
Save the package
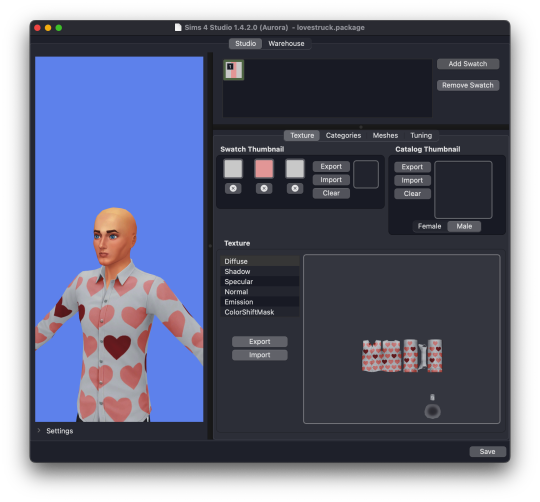pyautogui.click(x=487, y=451)
